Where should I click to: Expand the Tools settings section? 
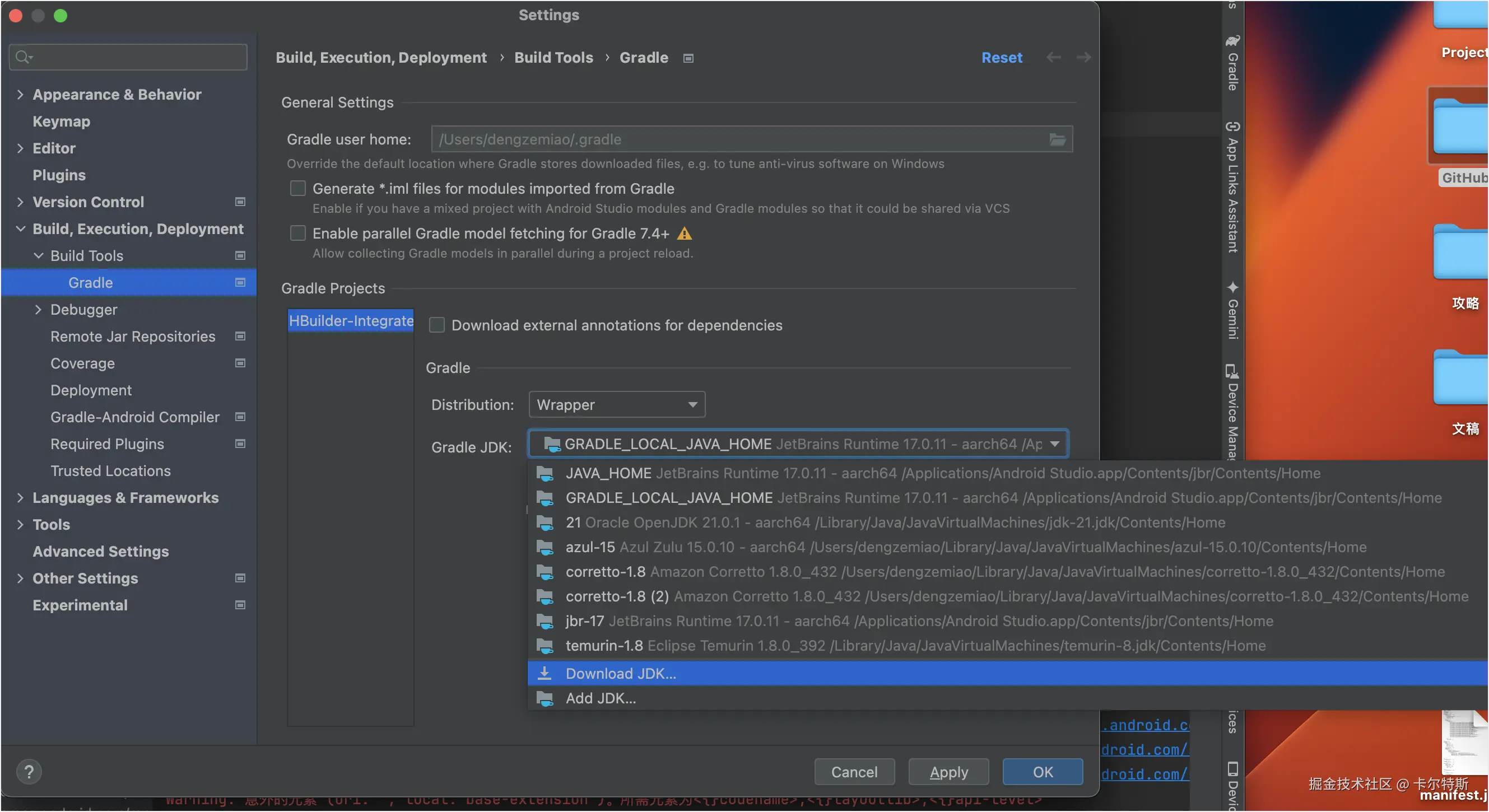point(20,524)
